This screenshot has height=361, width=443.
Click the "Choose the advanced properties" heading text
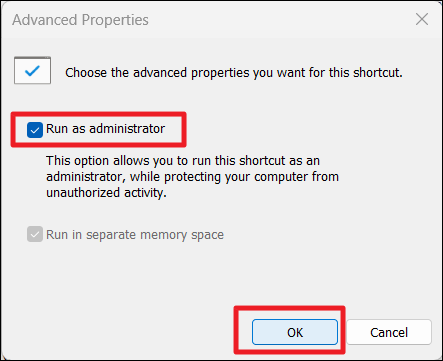click(x=234, y=73)
